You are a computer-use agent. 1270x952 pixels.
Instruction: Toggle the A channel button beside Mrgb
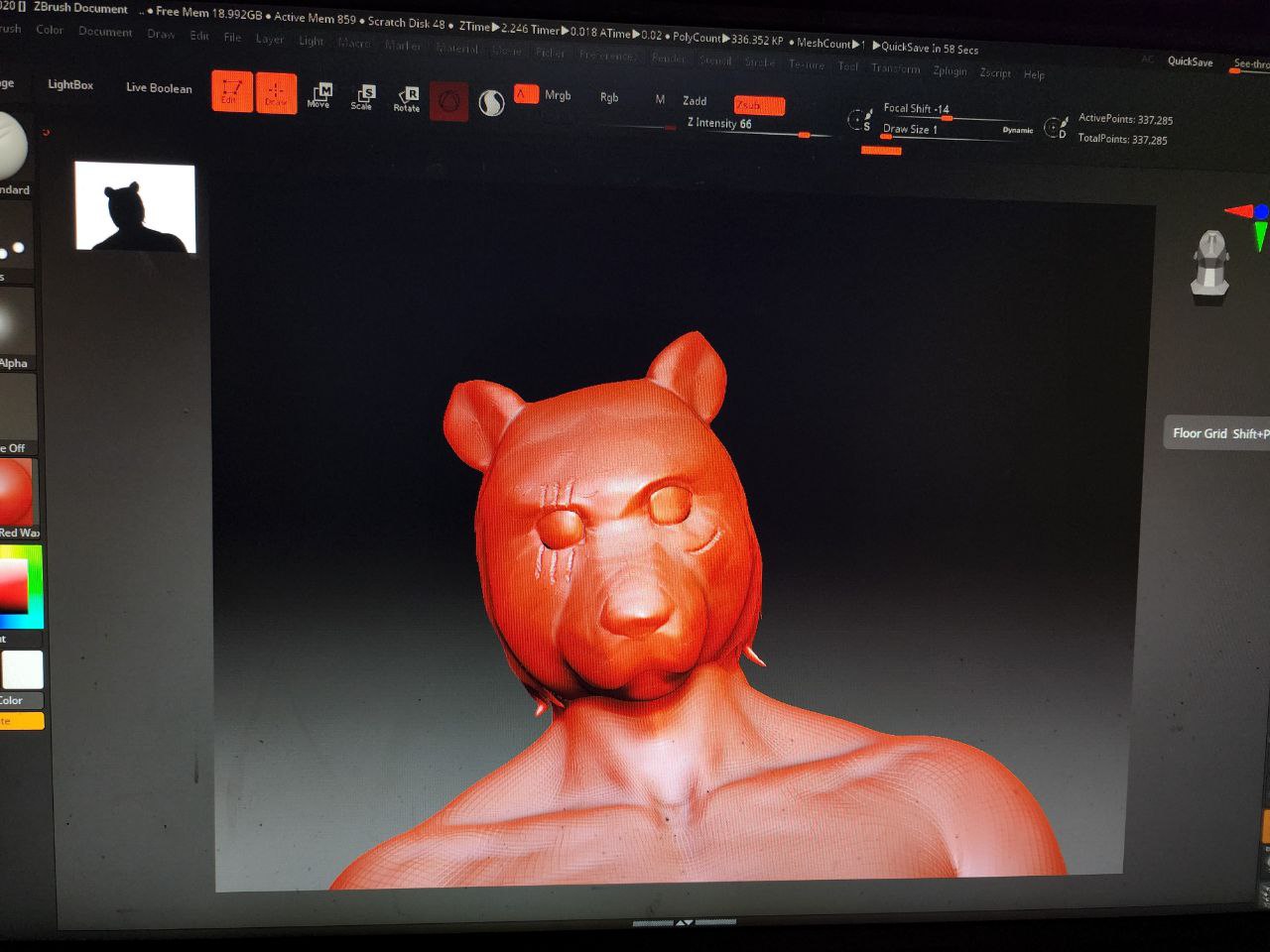[x=526, y=94]
